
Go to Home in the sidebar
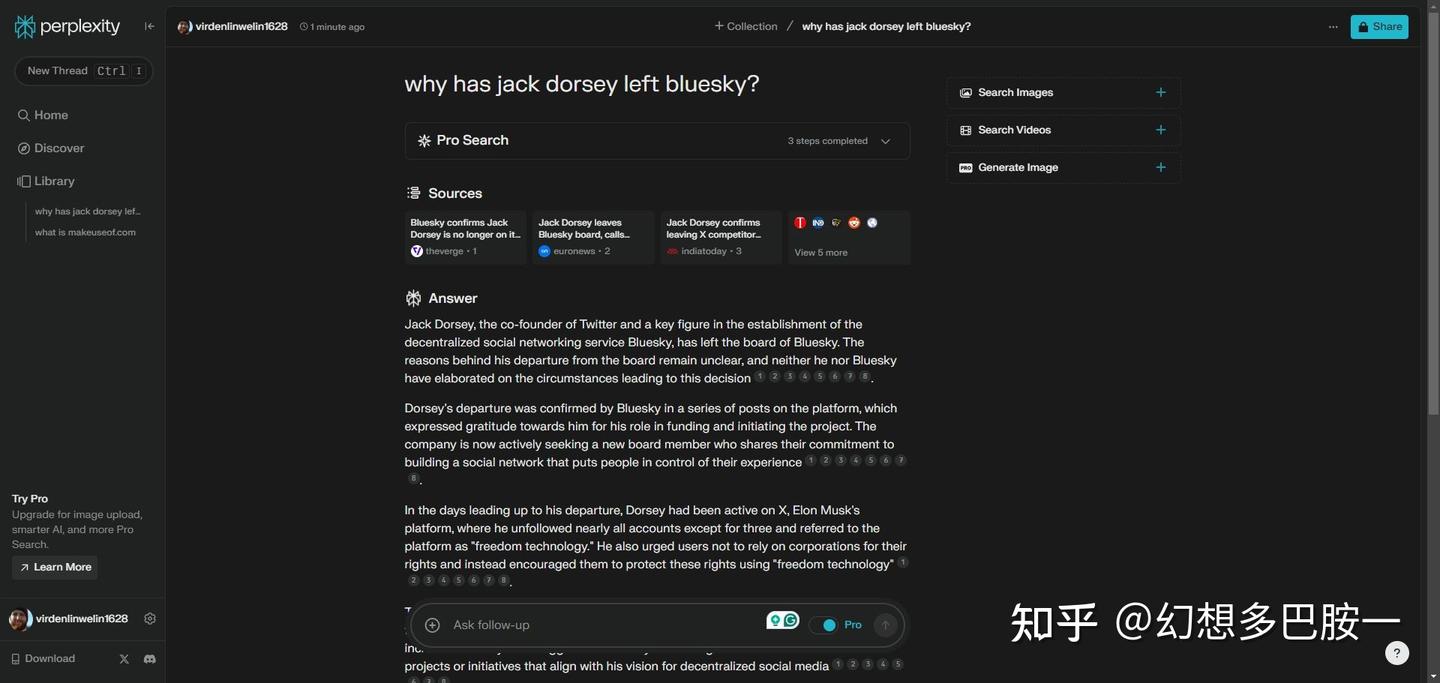[43, 115]
